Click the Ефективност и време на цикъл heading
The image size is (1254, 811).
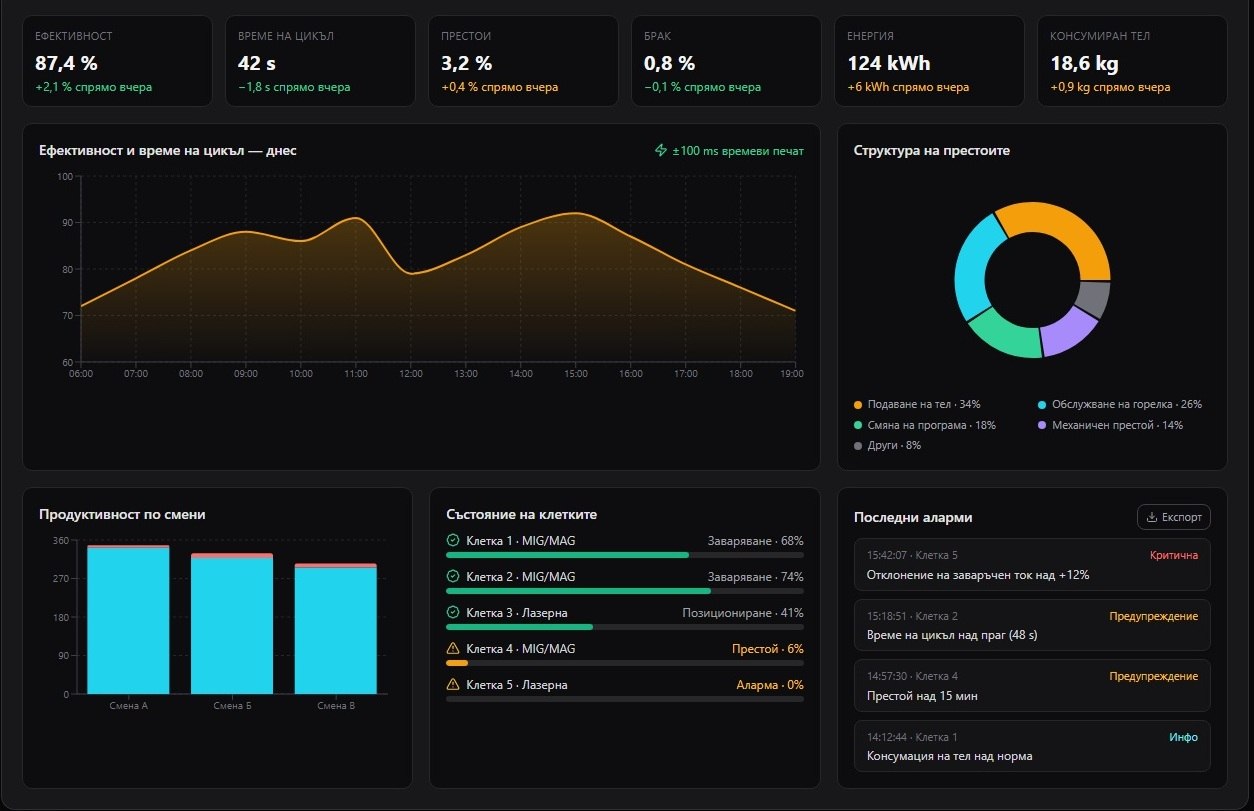[167, 150]
